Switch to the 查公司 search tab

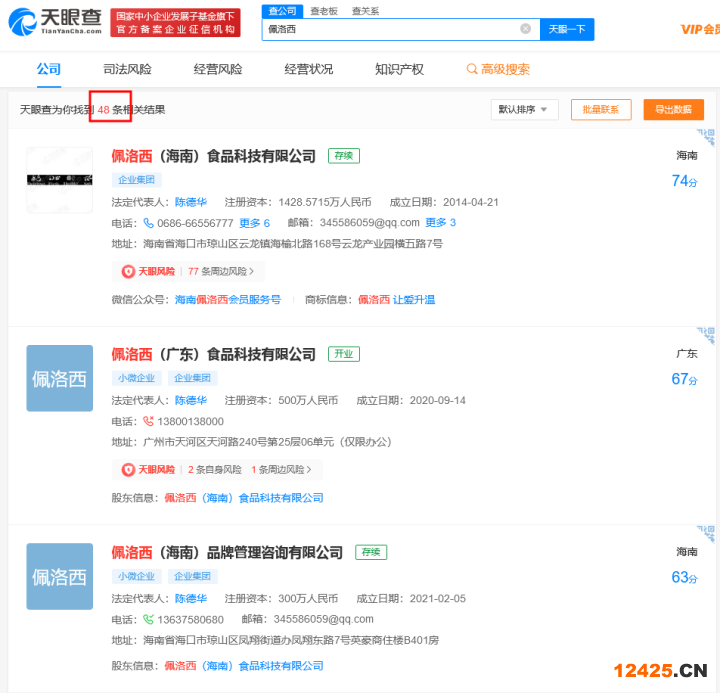[282, 11]
